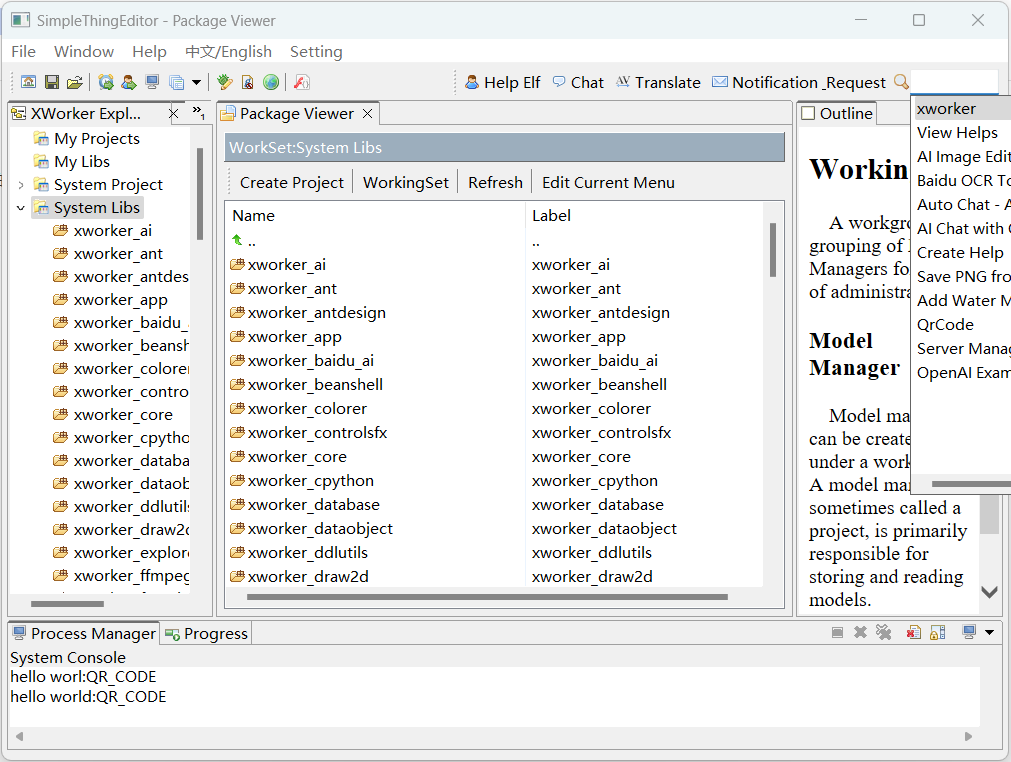Click the green globe toolbar icon
1011x762 pixels.
[271, 82]
